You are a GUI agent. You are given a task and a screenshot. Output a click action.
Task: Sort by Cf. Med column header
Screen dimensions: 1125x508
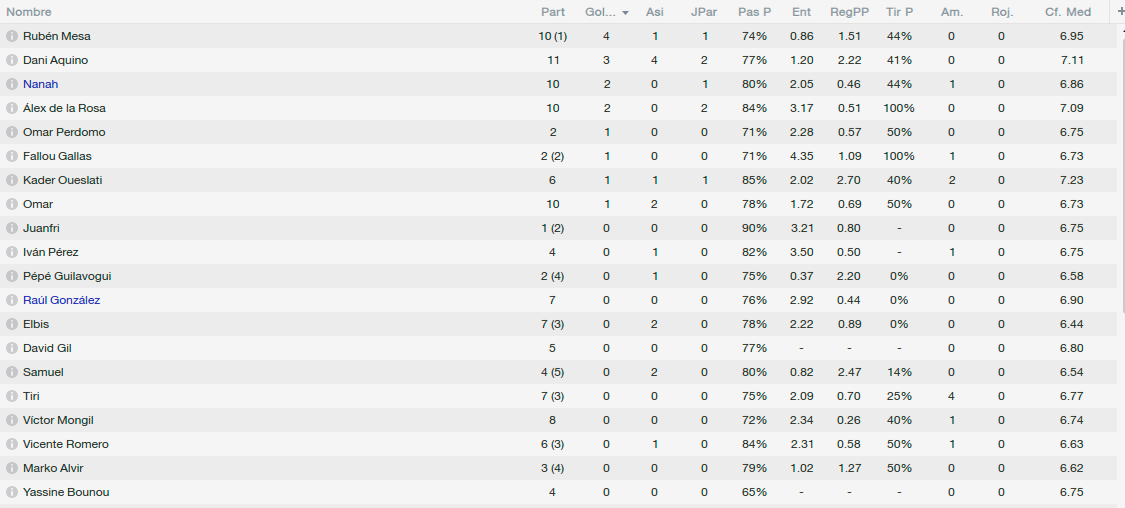[1068, 12]
